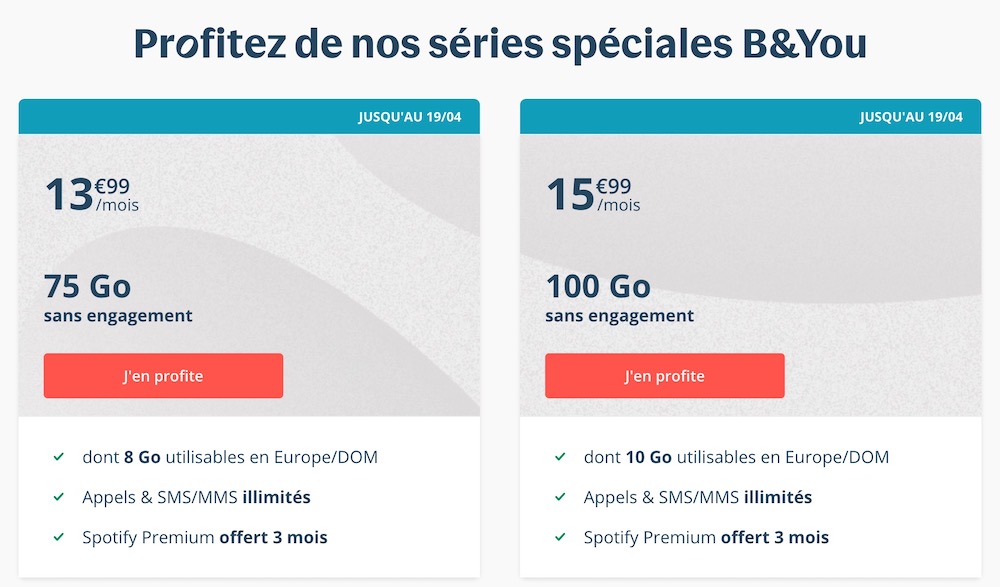1000x587 pixels.
Task: Click dont 8 Go utilisables en Europe/DOM text
Action: tap(230, 457)
